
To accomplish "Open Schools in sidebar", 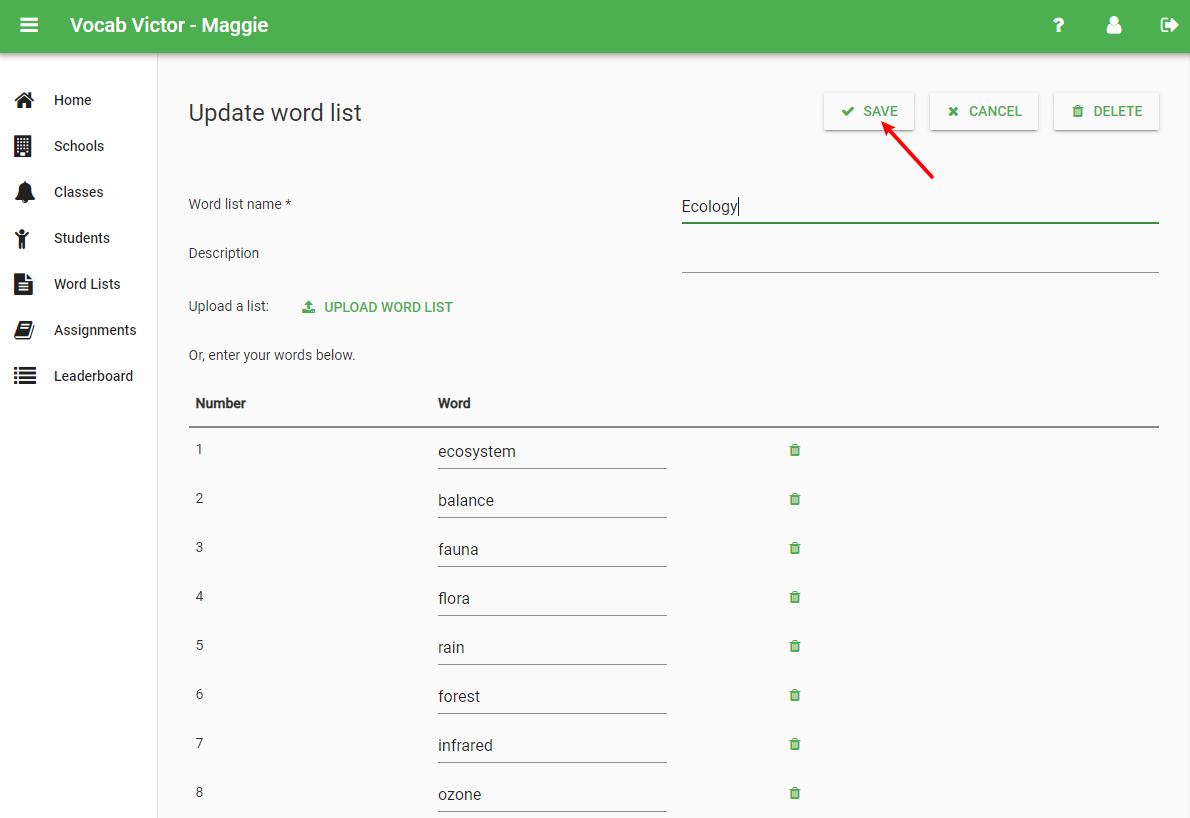I will (79, 146).
